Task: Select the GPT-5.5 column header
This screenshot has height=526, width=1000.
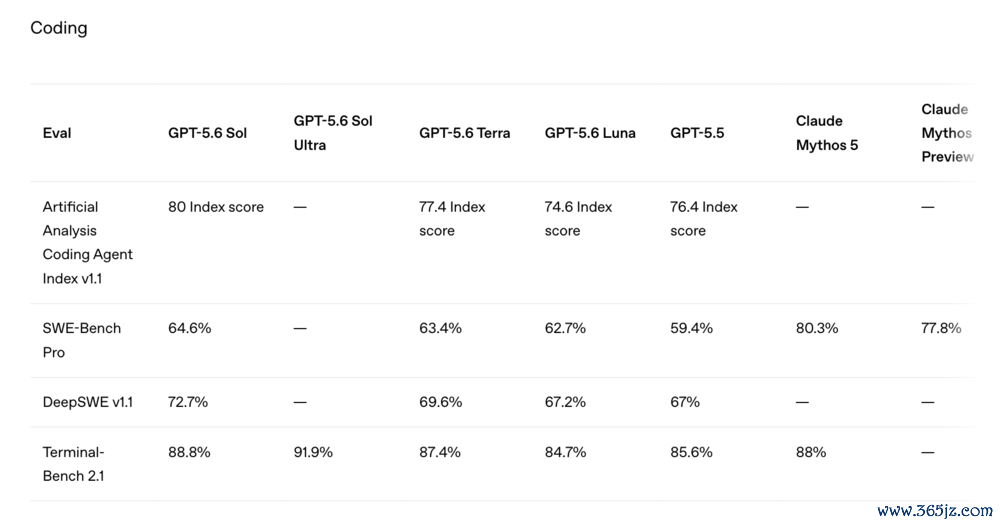Action: (697, 133)
